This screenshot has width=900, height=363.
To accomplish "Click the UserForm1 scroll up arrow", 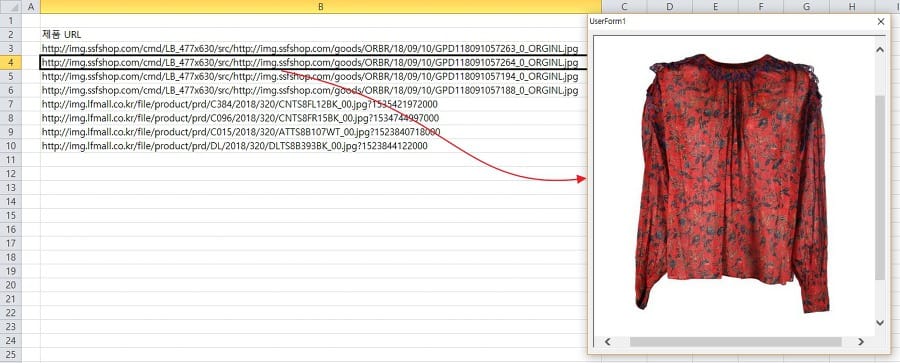I will point(880,49).
